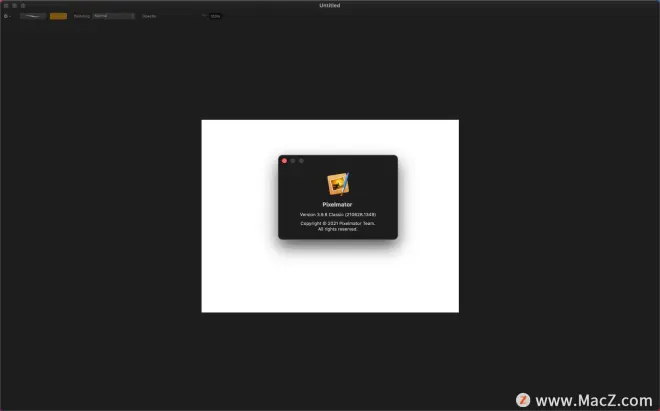
Task: Click the Opacity label in toolbar
Action: coord(149,16)
